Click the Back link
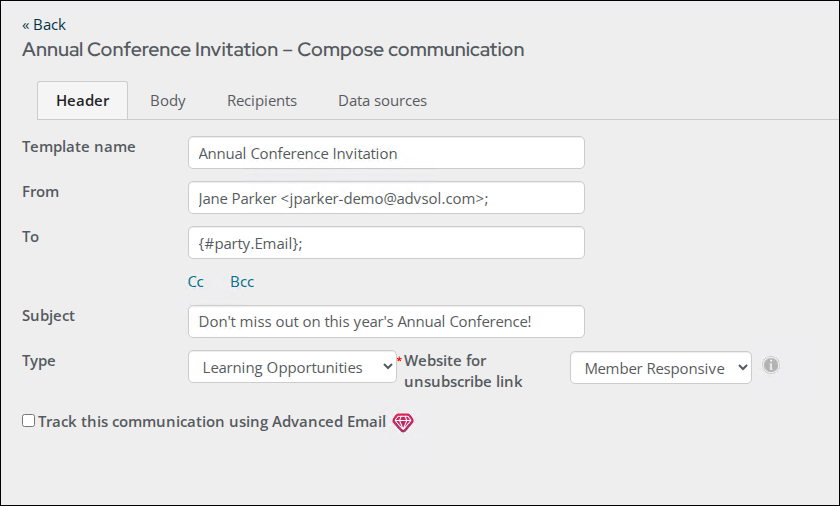Screen dimensions: 840x506 [44, 25]
